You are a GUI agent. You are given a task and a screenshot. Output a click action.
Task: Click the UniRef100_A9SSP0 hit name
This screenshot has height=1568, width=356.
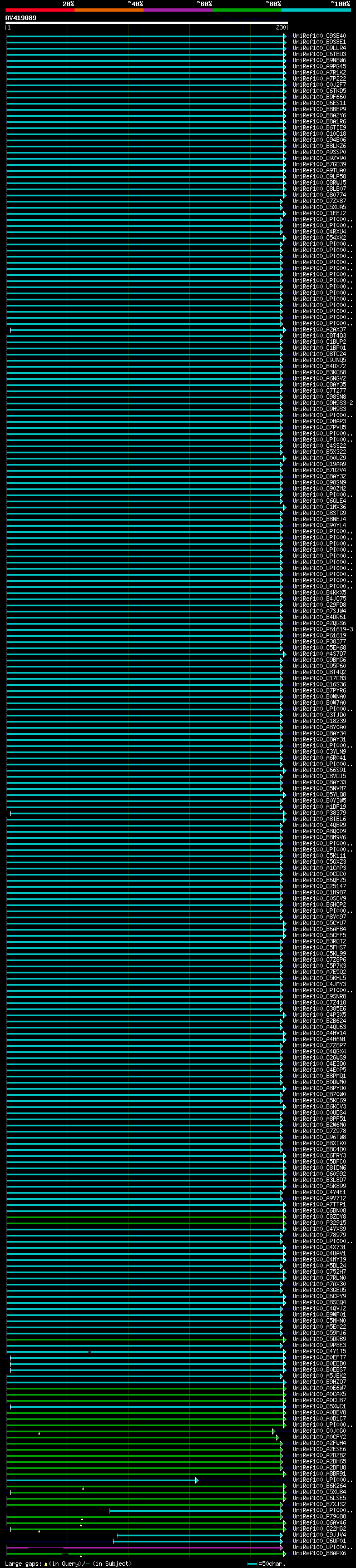[319, 152]
